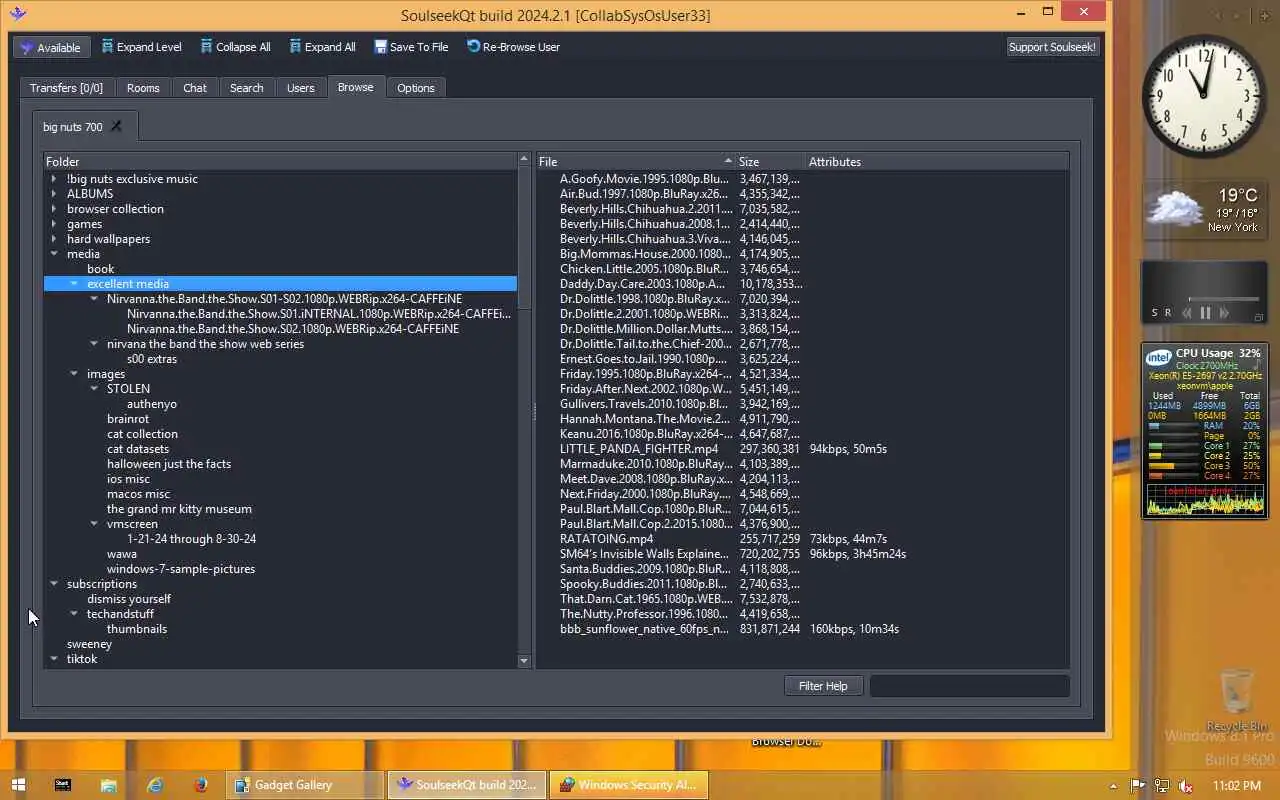
Task: Click the Filter Help button
Action: coord(823,686)
